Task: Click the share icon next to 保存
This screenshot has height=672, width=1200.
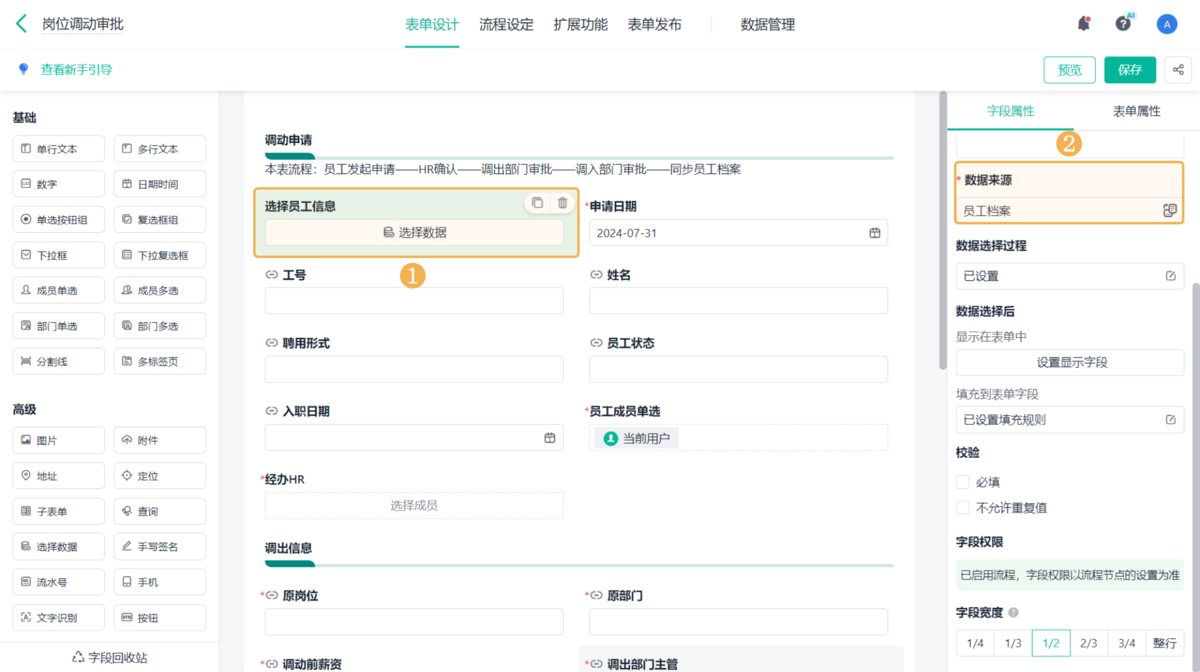Action: 1178,70
